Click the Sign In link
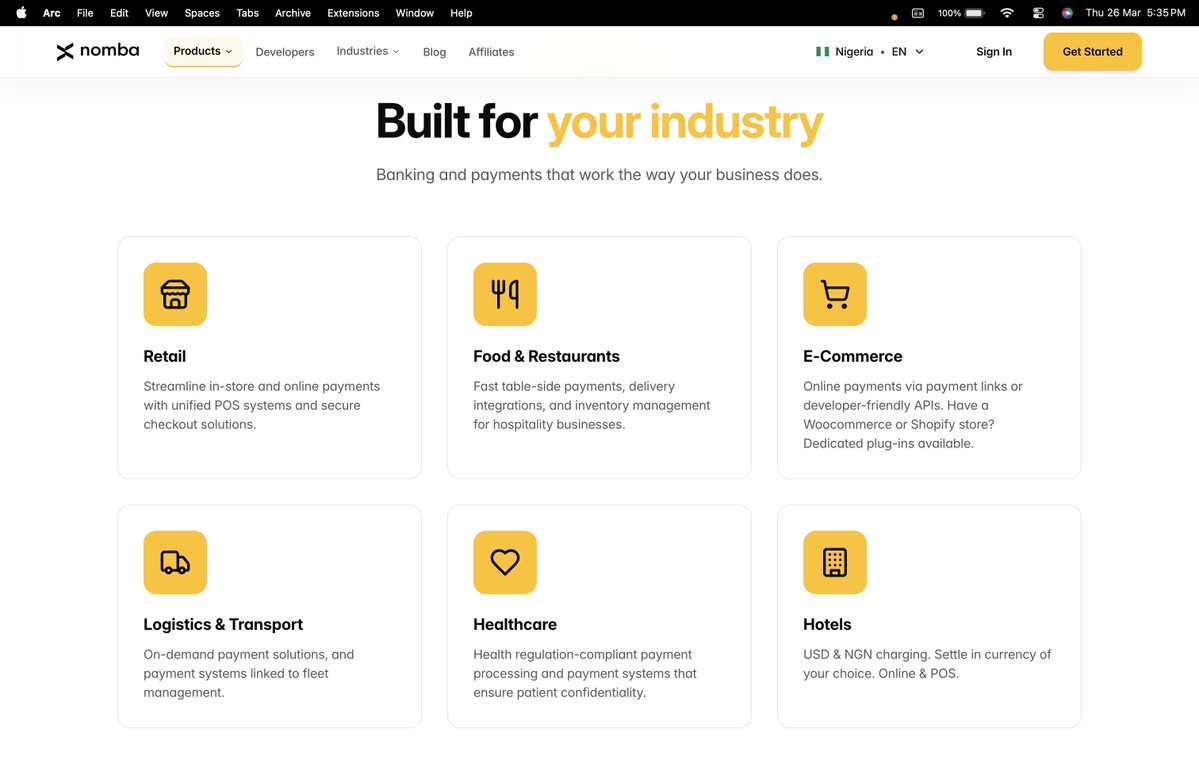The height and width of the screenshot is (779, 1199). (x=993, y=52)
